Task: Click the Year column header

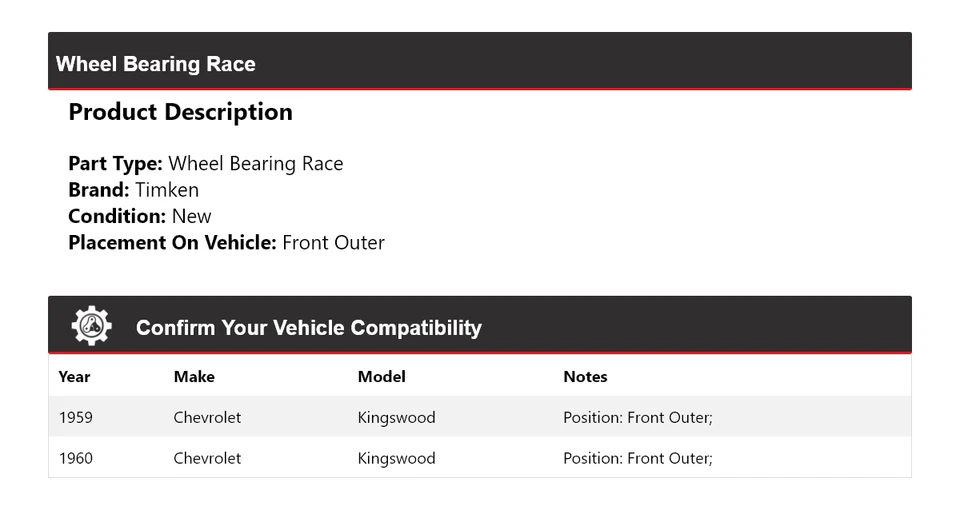Action: [74, 377]
